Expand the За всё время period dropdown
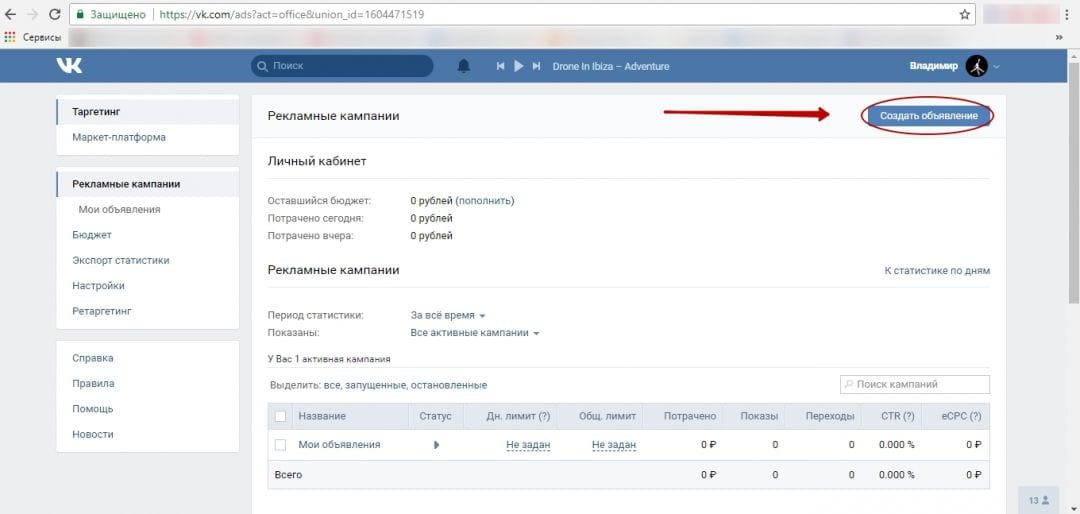The width and height of the screenshot is (1080, 514). pyautogui.click(x=448, y=315)
